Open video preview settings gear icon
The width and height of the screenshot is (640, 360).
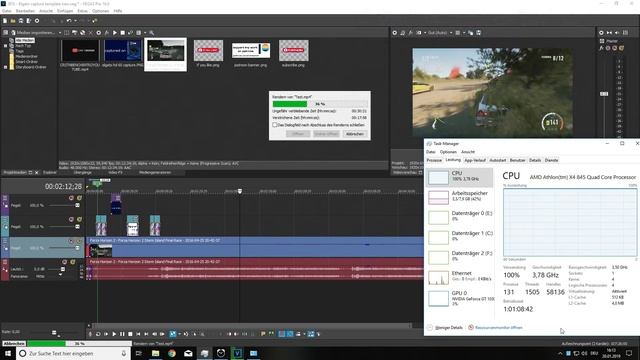[395, 33]
